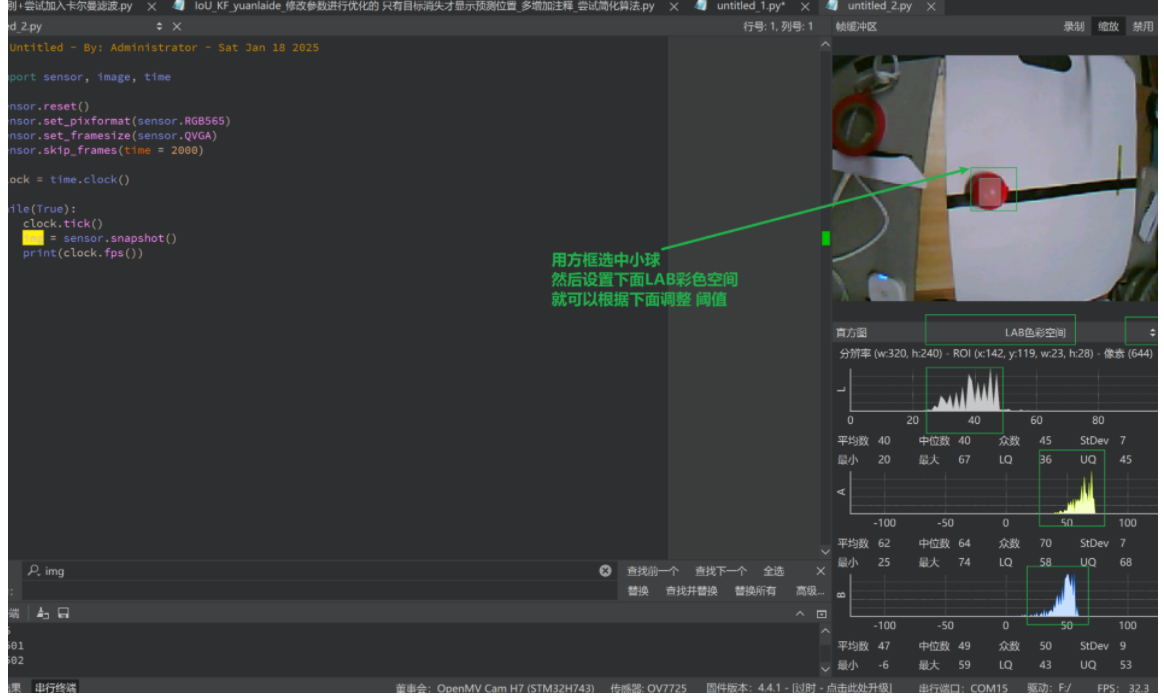This screenshot has height=697, width=1164.
Task: Select the 串行终端 terminal tab
Action: tap(56, 687)
